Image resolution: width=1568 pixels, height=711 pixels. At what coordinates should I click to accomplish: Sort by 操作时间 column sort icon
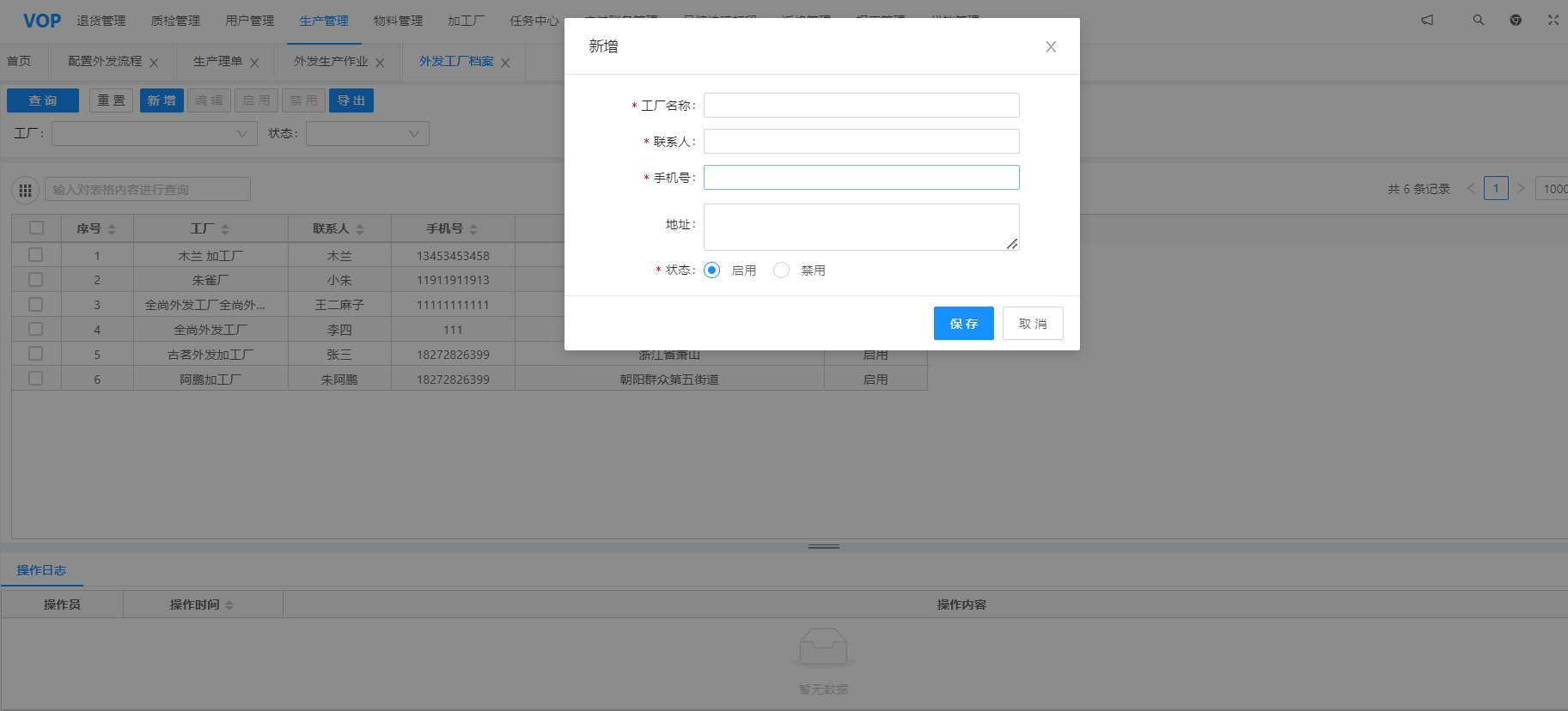229,605
